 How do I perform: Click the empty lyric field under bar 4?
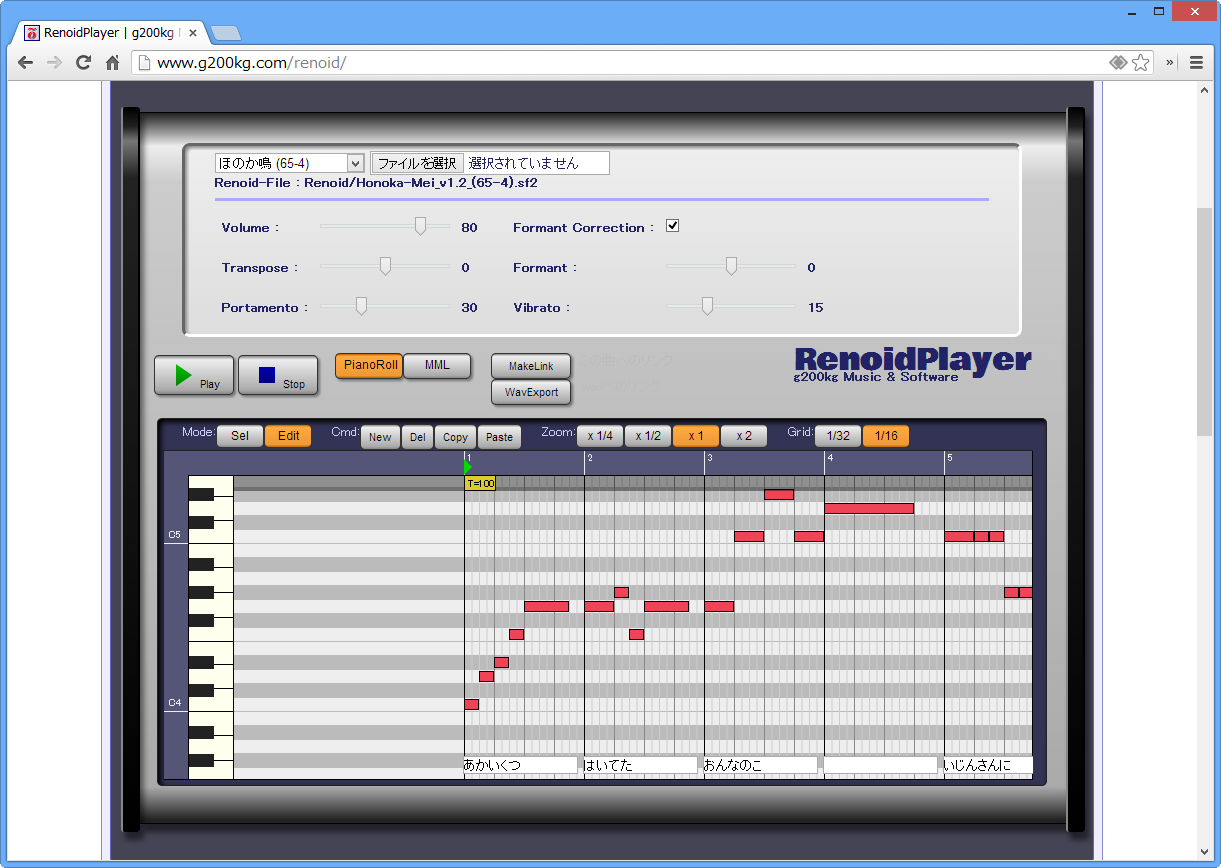[880, 765]
